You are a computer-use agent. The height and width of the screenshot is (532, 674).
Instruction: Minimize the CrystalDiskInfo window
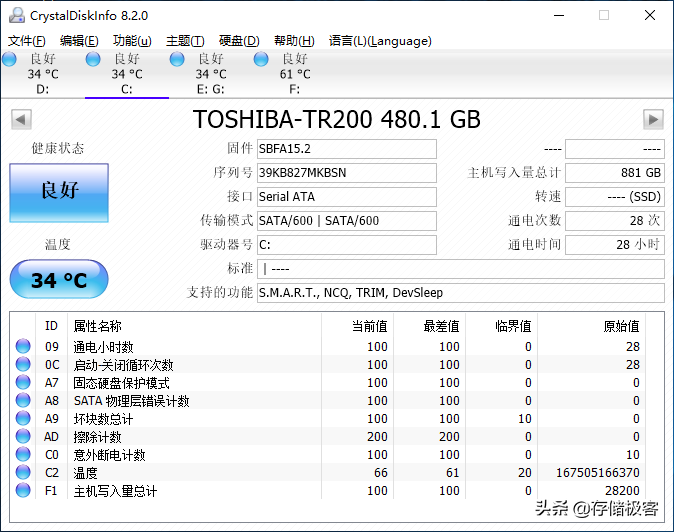[559, 15]
